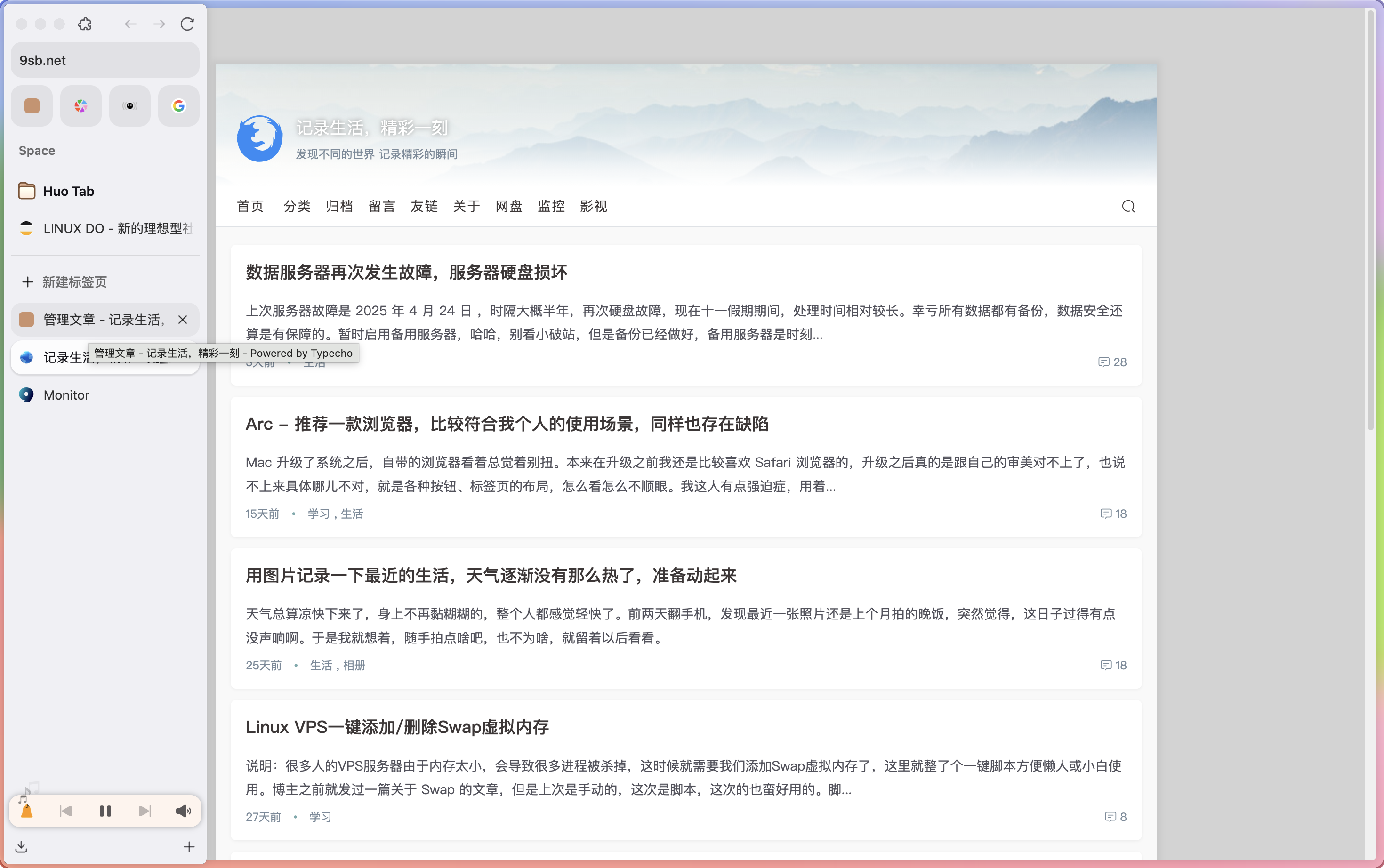Click the 9sb.net address bar
The width and height of the screenshot is (1384, 868).
click(105, 60)
